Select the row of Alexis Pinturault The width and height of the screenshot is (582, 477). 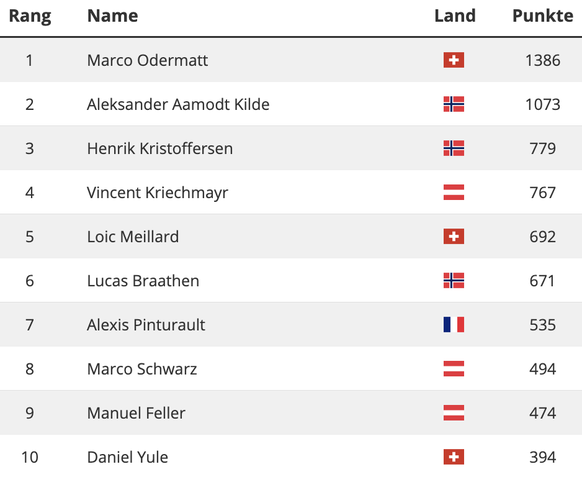[x=291, y=325]
